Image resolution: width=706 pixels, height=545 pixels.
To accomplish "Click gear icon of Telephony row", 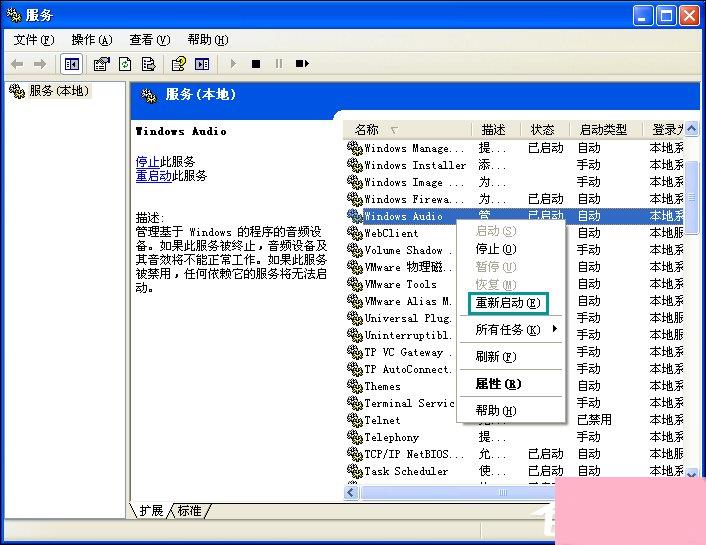I will click(354, 437).
